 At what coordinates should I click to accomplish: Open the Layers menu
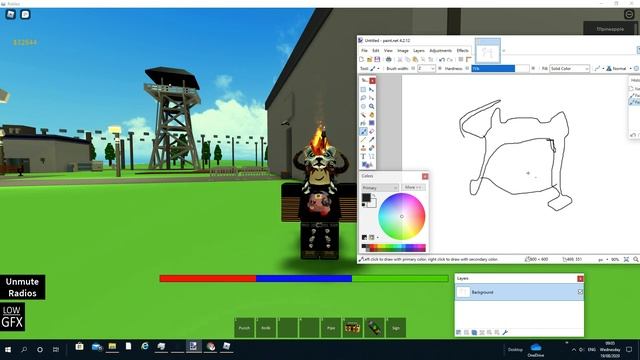coord(419,51)
